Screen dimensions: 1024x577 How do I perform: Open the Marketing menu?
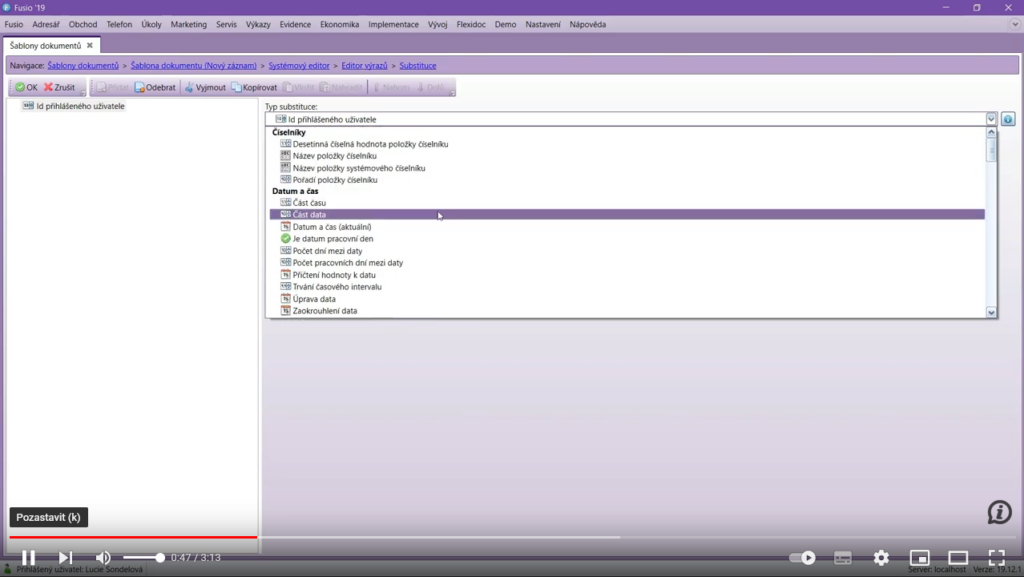coord(188,24)
